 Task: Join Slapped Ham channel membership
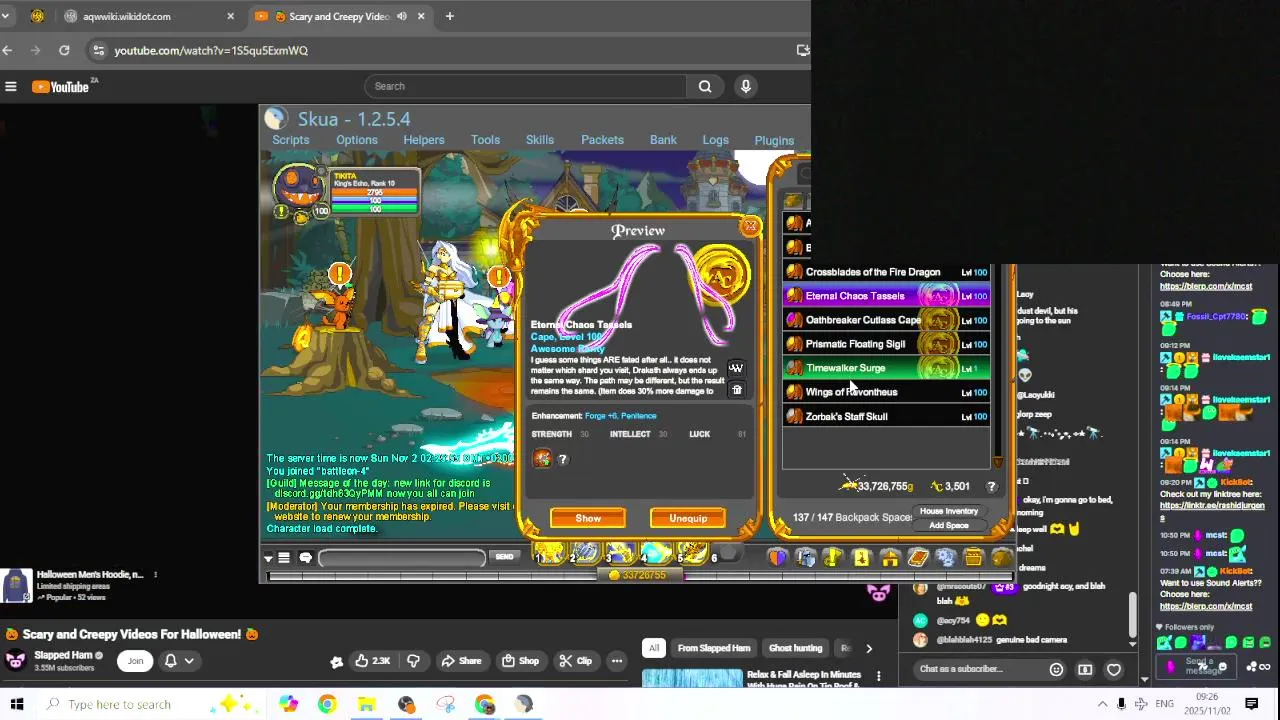(135, 661)
